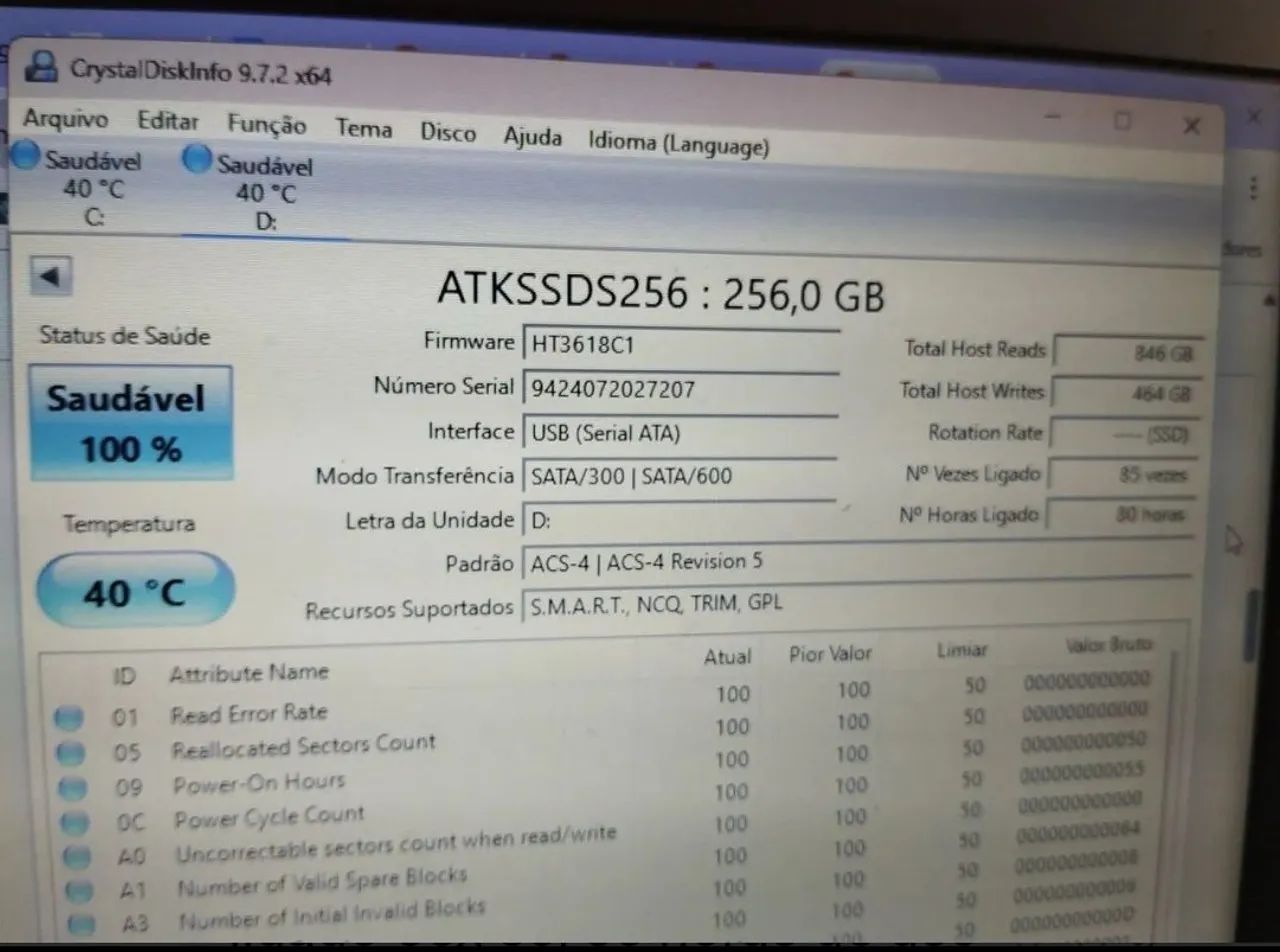The width and height of the screenshot is (1280, 952).
Task: Click the Saudável 100 % health status button
Action: pyautogui.click(x=130, y=422)
